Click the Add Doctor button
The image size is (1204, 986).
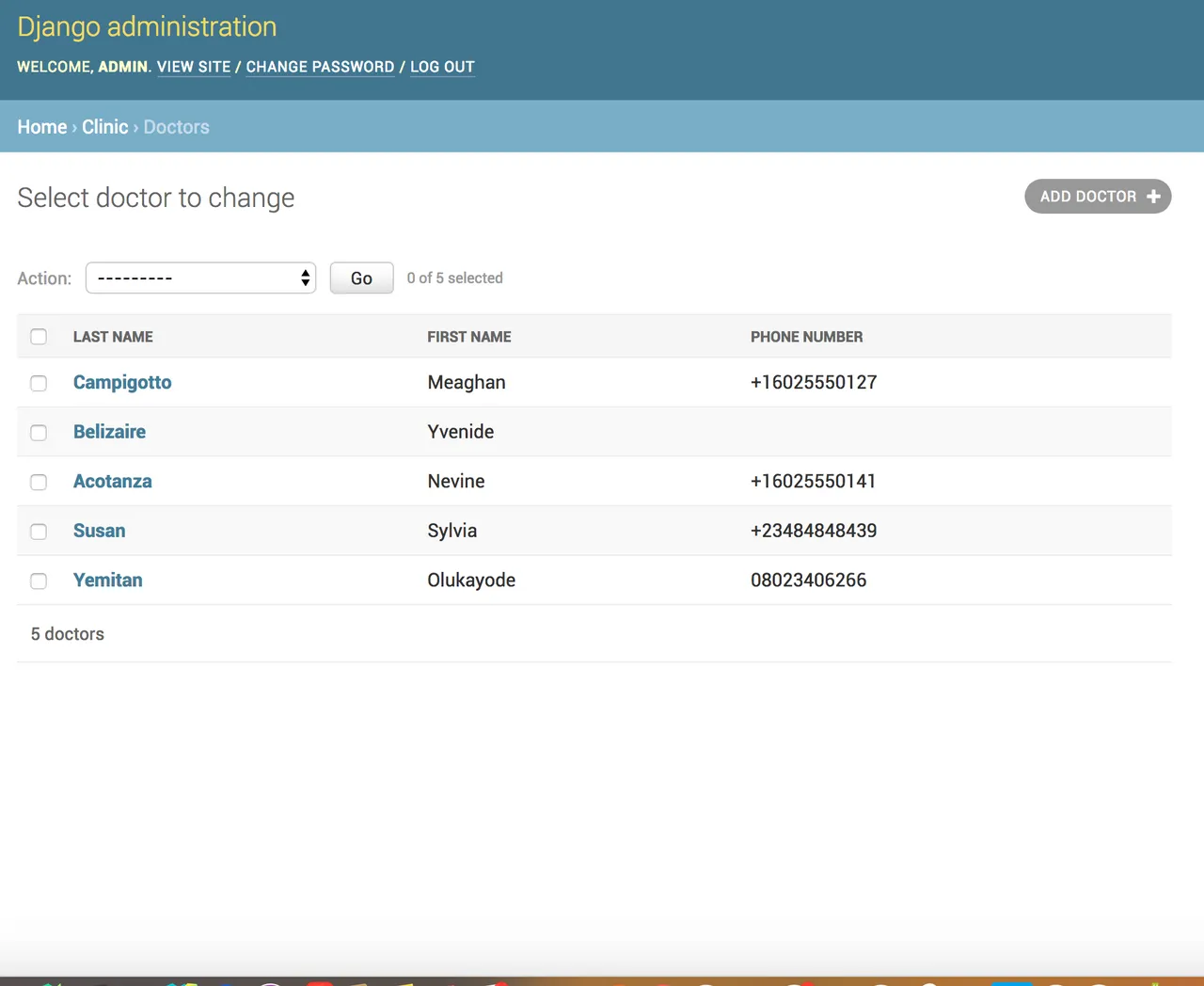pyautogui.click(x=1098, y=197)
